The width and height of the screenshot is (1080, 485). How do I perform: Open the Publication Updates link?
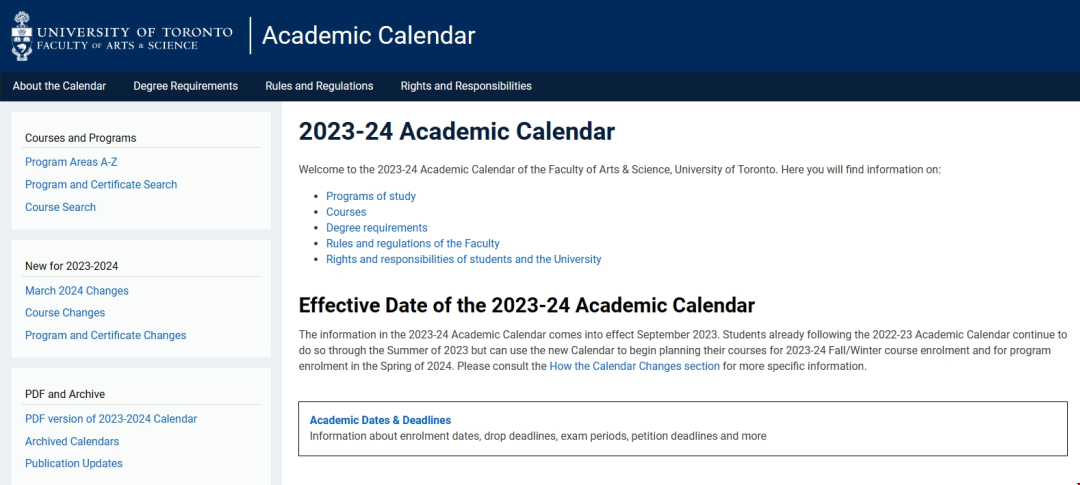point(74,464)
